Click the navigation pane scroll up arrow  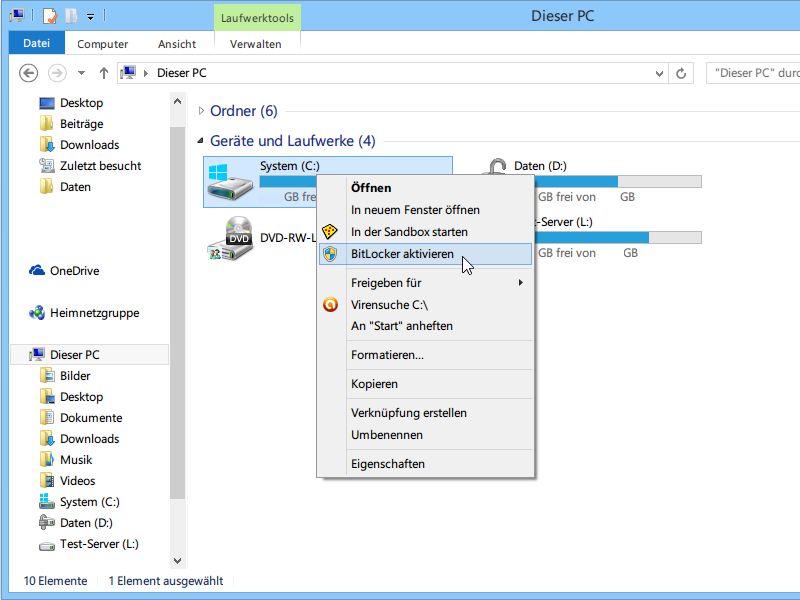coord(178,102)
